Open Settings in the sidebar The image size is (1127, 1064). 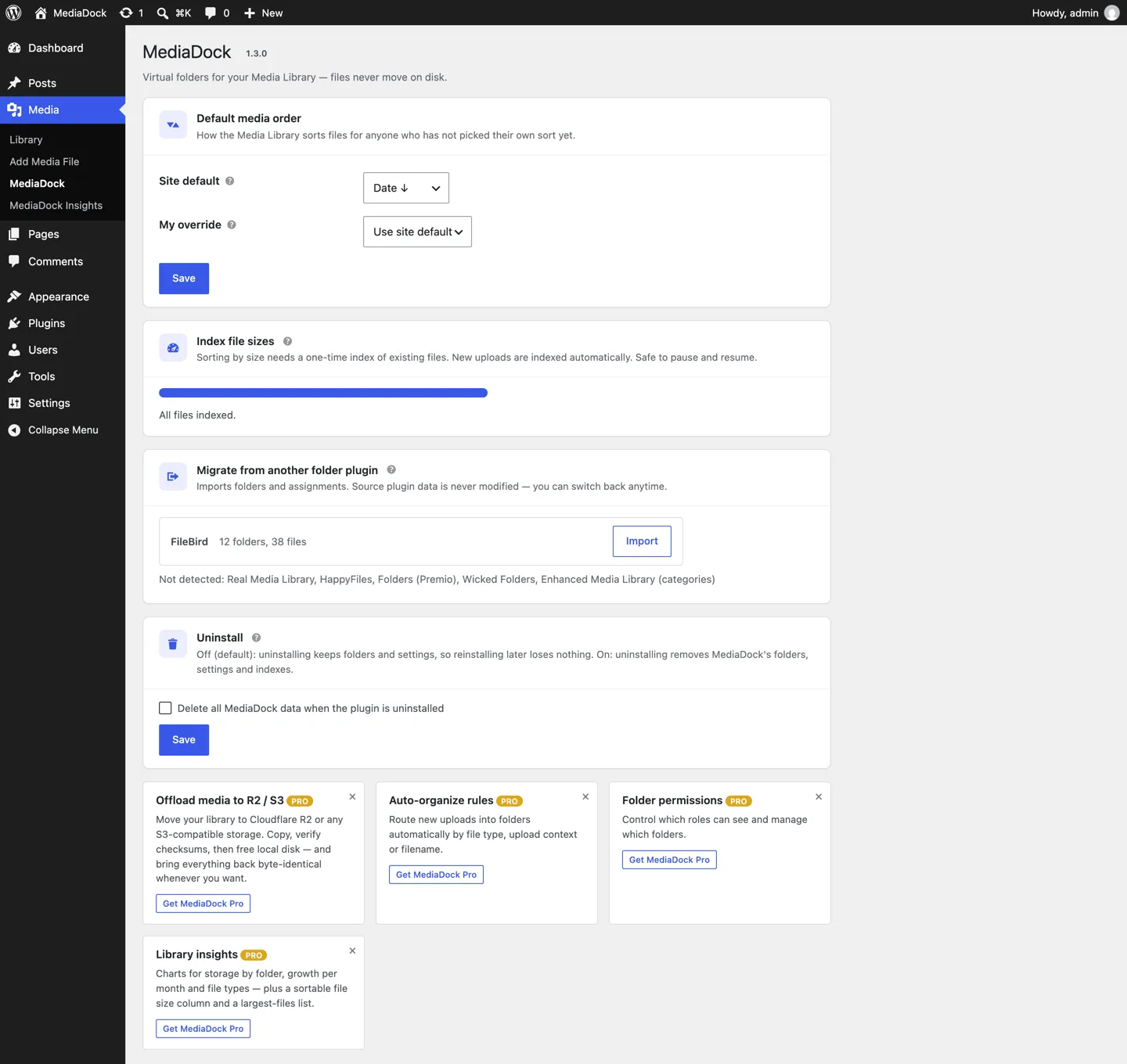63,403
